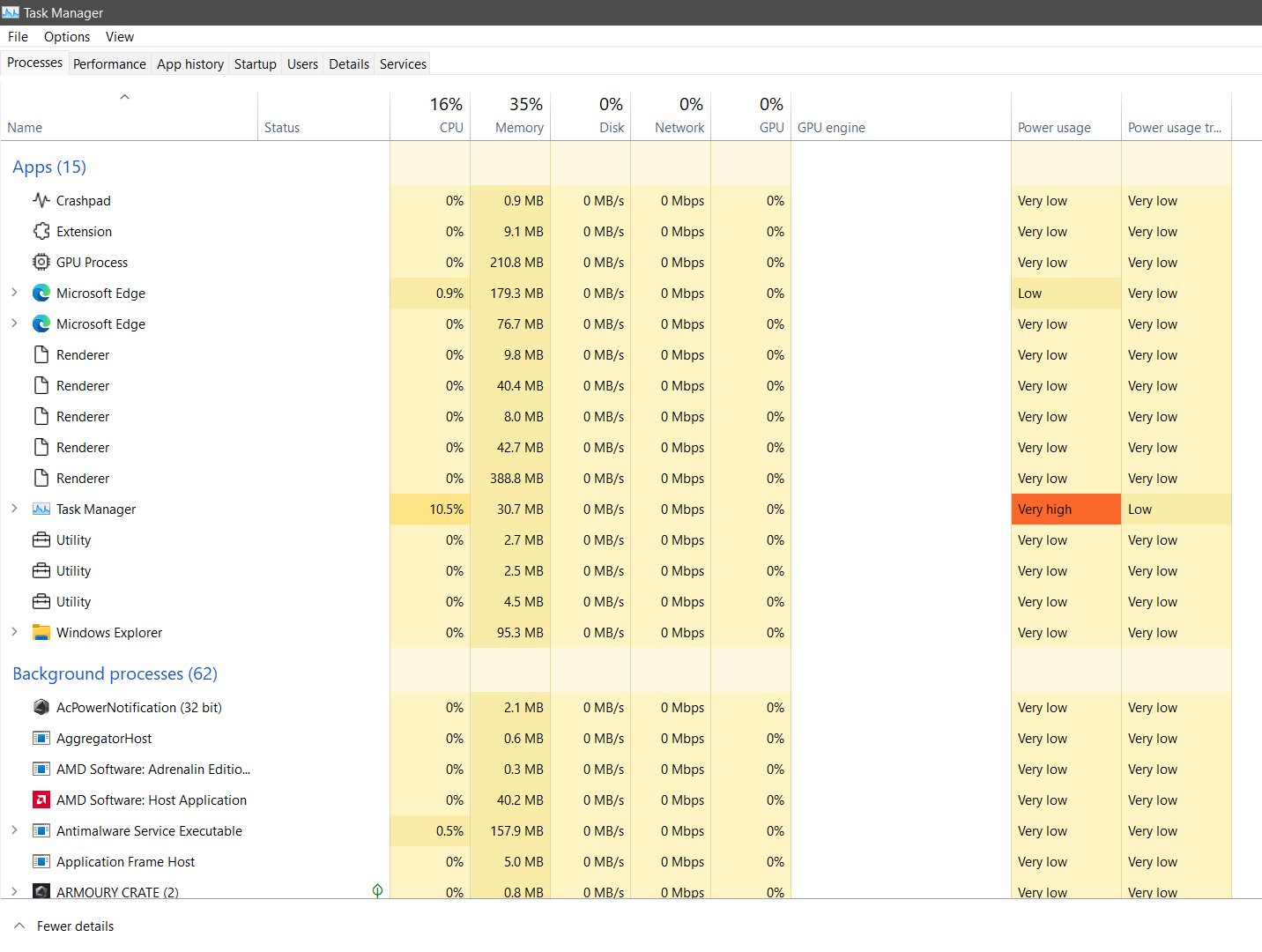Click the AcPowerNotification process icon
Image resolution: width=1262 pixels, height=952 pixels.
click(41, 707)
